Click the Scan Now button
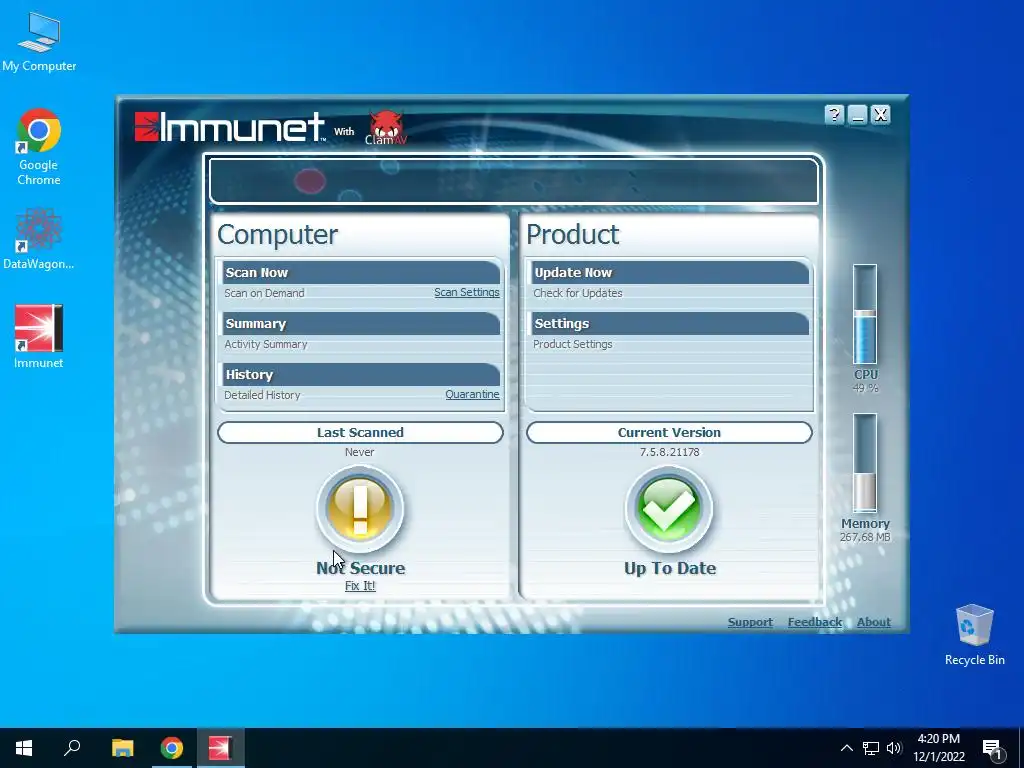 pos(361,273)
